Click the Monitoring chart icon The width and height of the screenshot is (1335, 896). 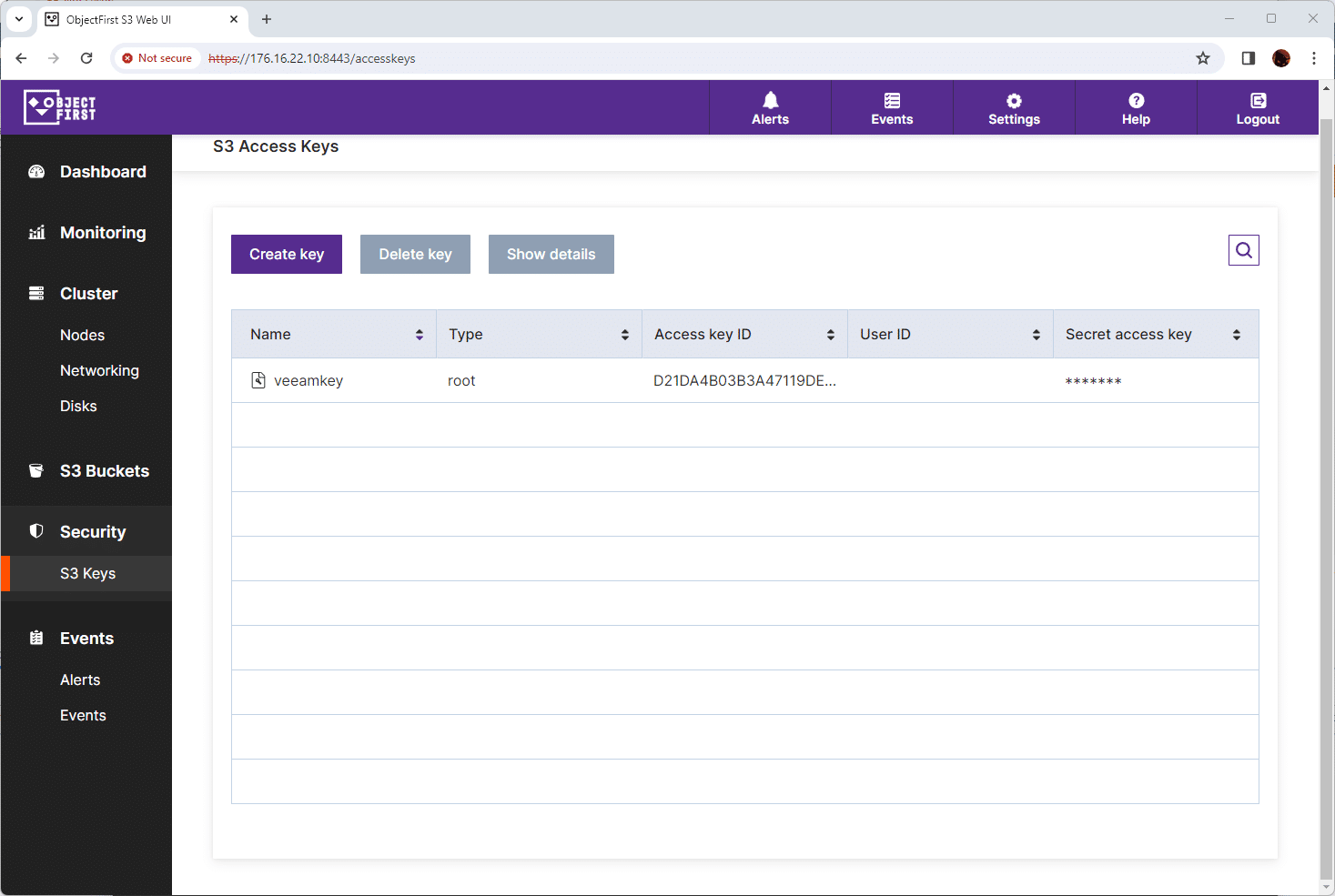coord(36,233)
